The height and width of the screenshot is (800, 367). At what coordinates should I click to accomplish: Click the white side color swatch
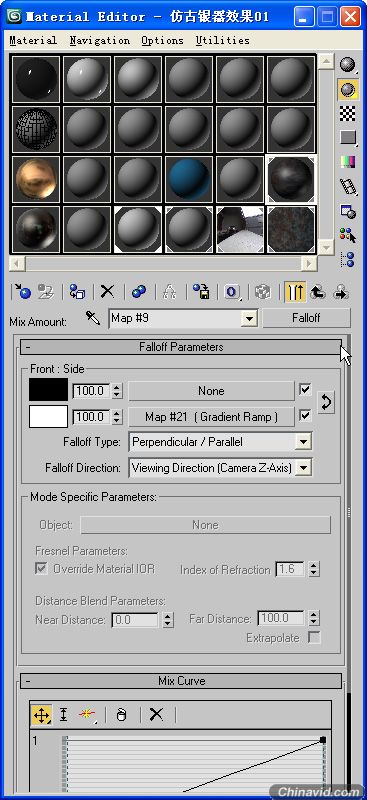[x=48, y=416]
